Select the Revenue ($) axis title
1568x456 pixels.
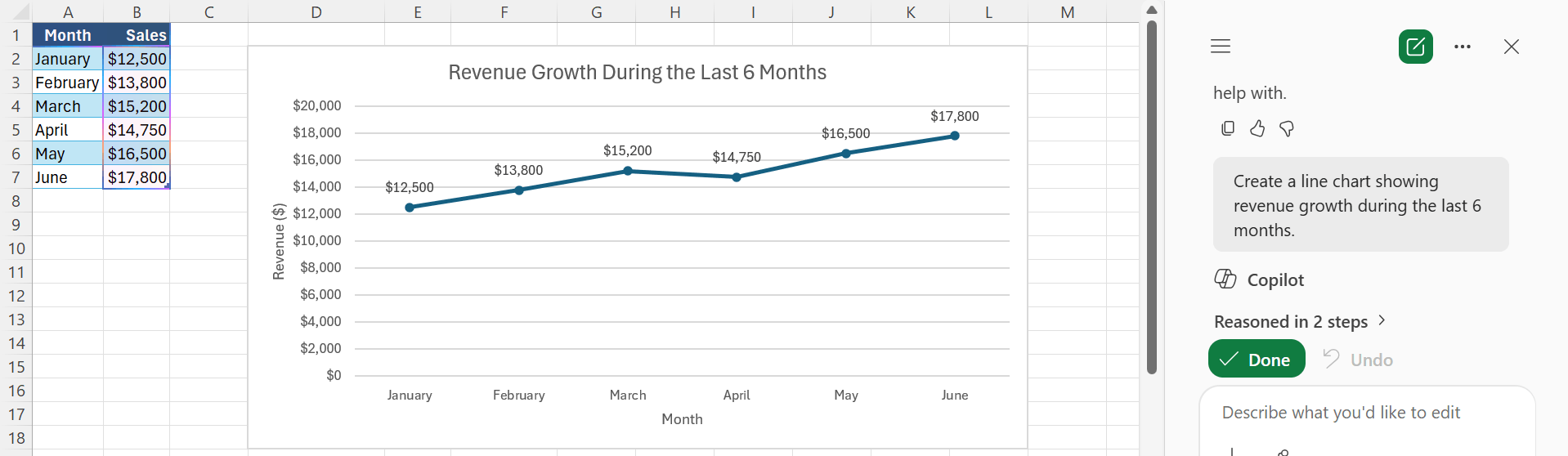pyautogui.click(x=279, y=241)
